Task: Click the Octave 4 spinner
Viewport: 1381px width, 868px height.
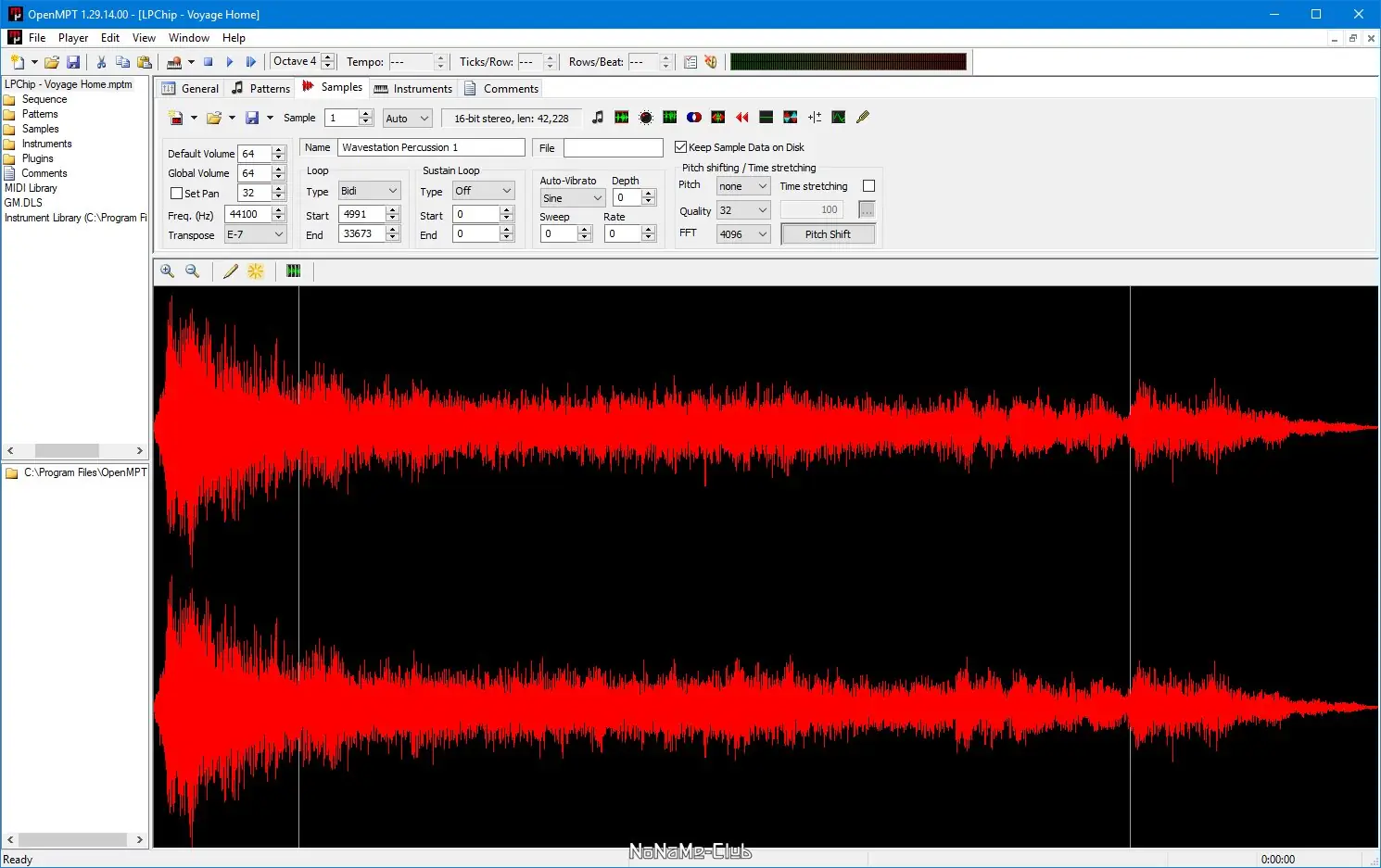Action: pyautogui.click(x=327, y=62)
